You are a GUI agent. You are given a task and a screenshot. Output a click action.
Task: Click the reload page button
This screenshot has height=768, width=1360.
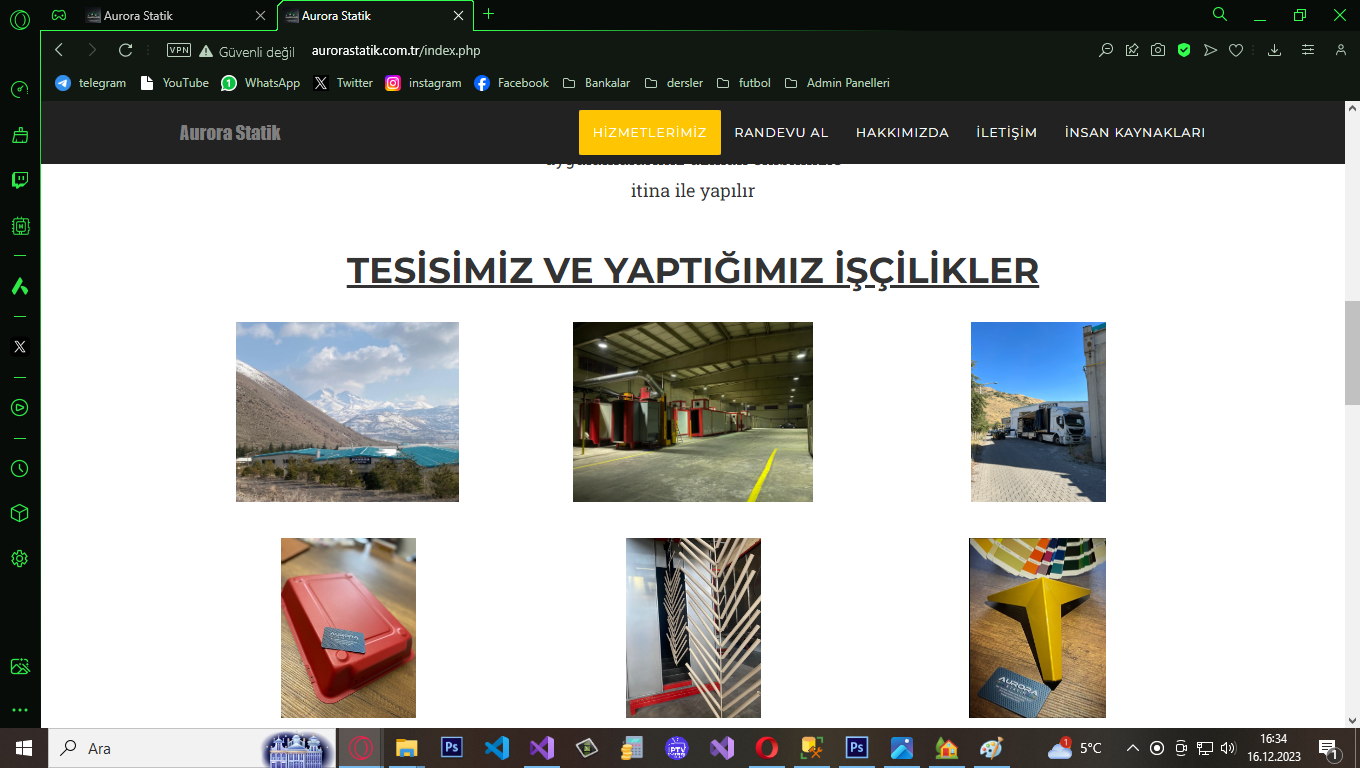tap(125, 50)
